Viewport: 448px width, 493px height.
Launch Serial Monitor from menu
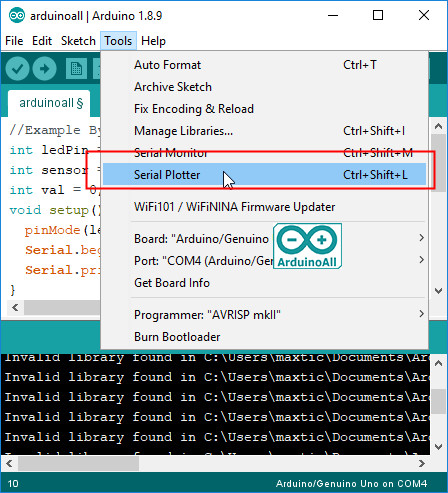pos(264,153)
